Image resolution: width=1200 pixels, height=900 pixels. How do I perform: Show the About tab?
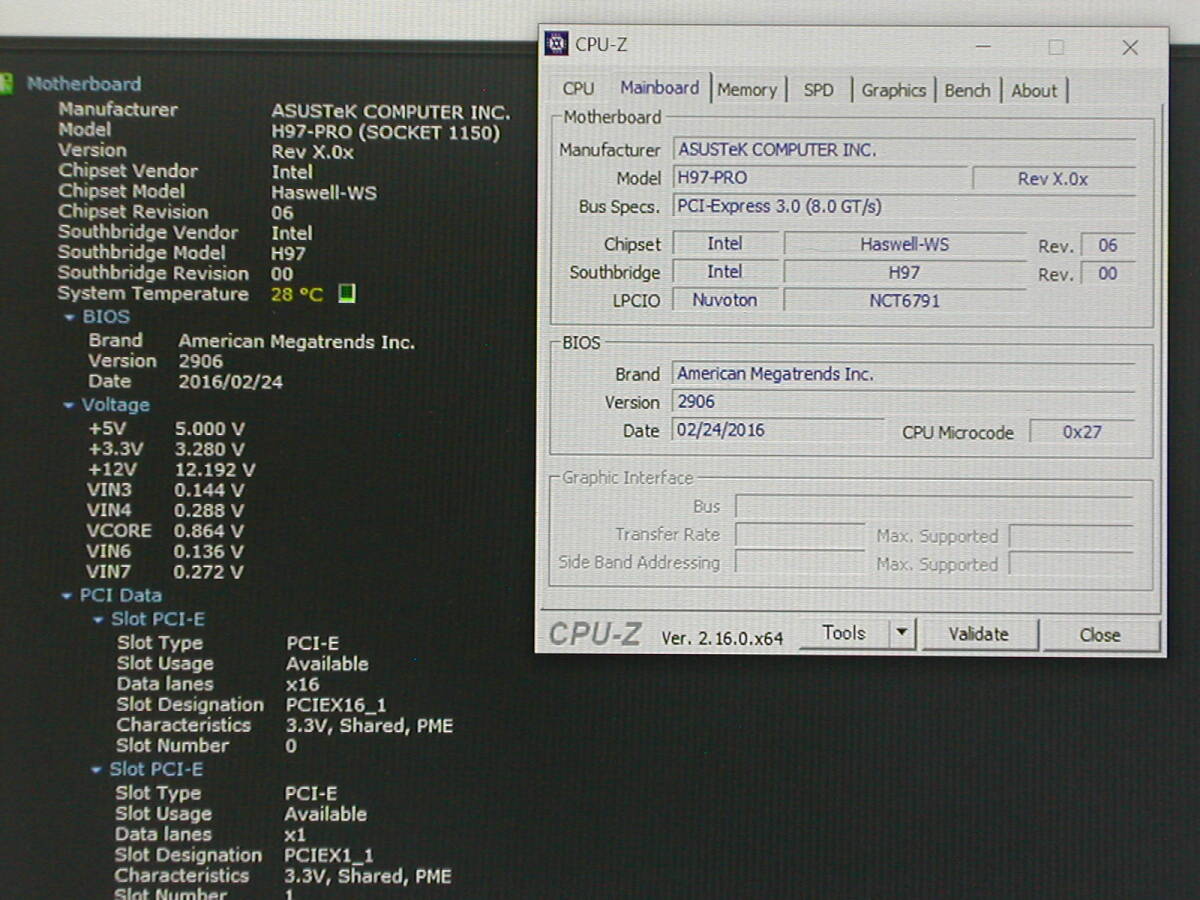click(1034, 90)
